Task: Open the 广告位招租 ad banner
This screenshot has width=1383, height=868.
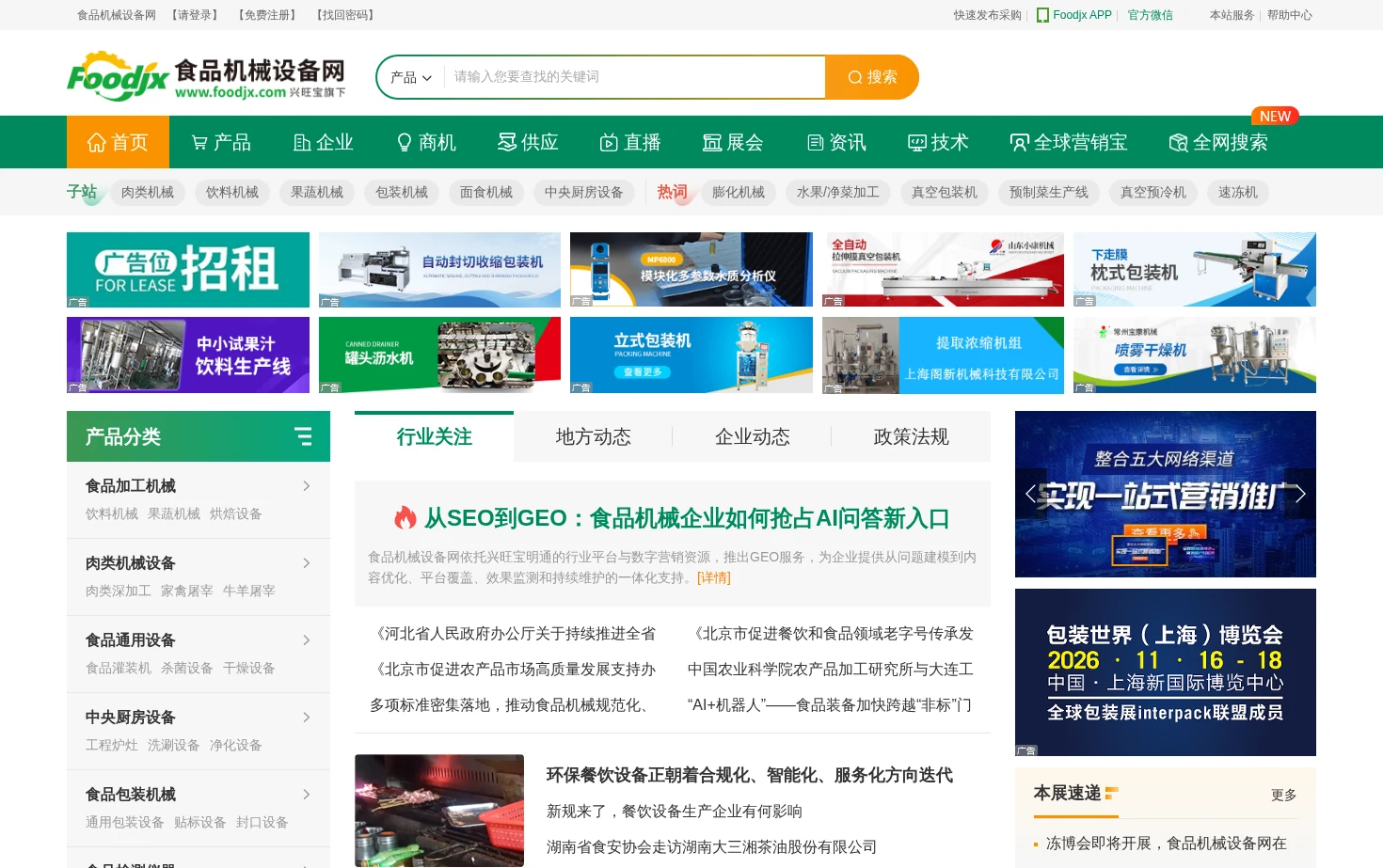Action: coord(188,270)
